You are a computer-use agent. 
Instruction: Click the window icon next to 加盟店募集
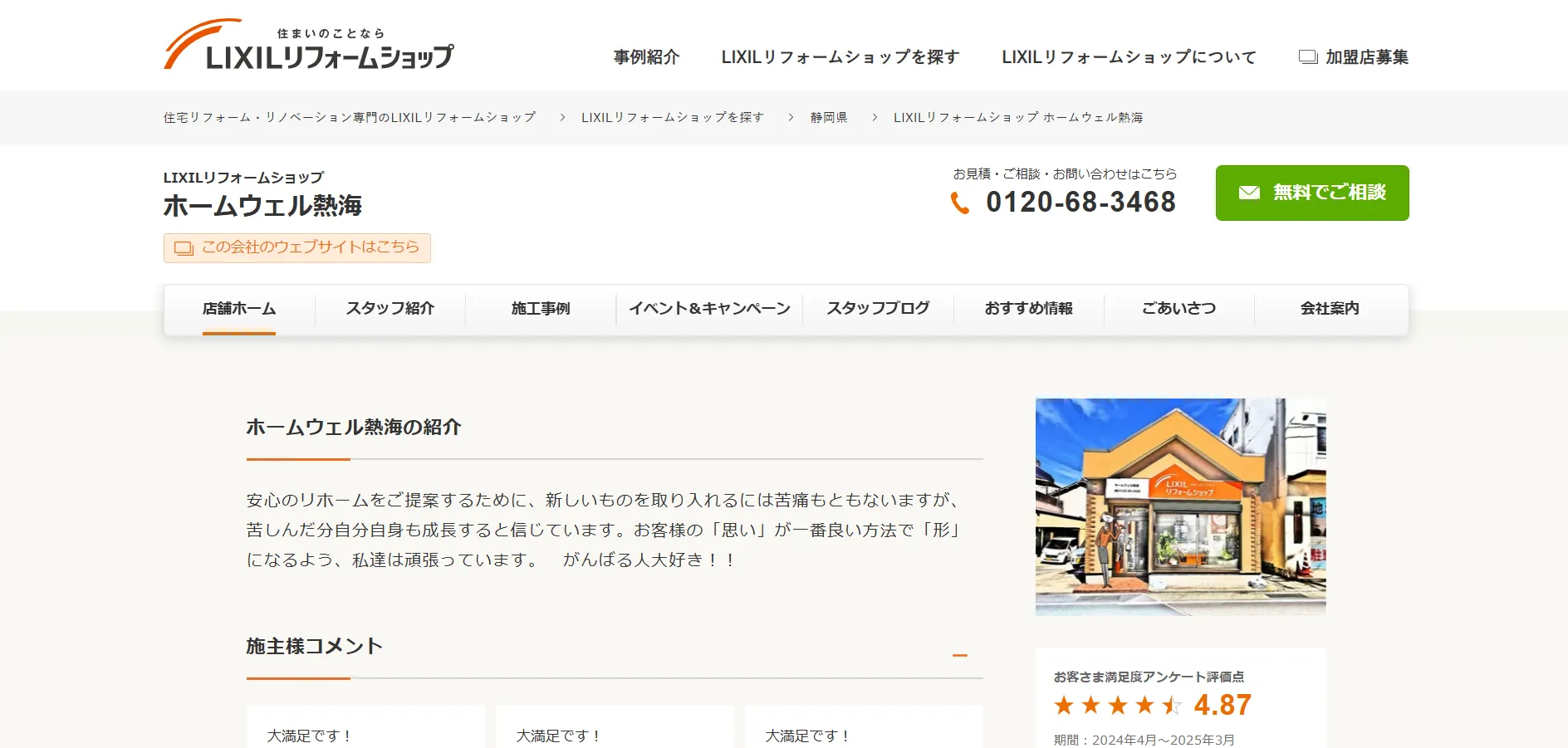[x=1308, y=57]
